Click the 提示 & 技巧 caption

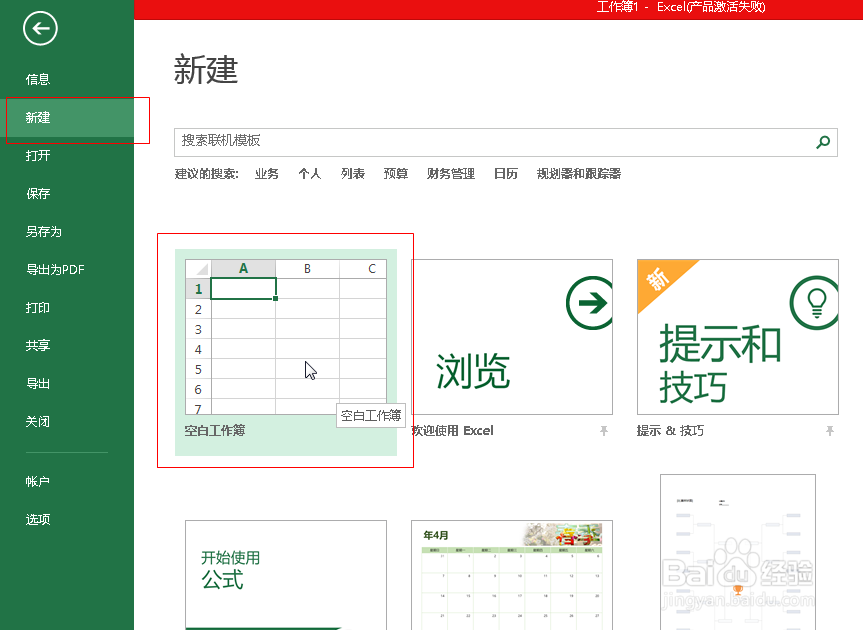point(670,431)
